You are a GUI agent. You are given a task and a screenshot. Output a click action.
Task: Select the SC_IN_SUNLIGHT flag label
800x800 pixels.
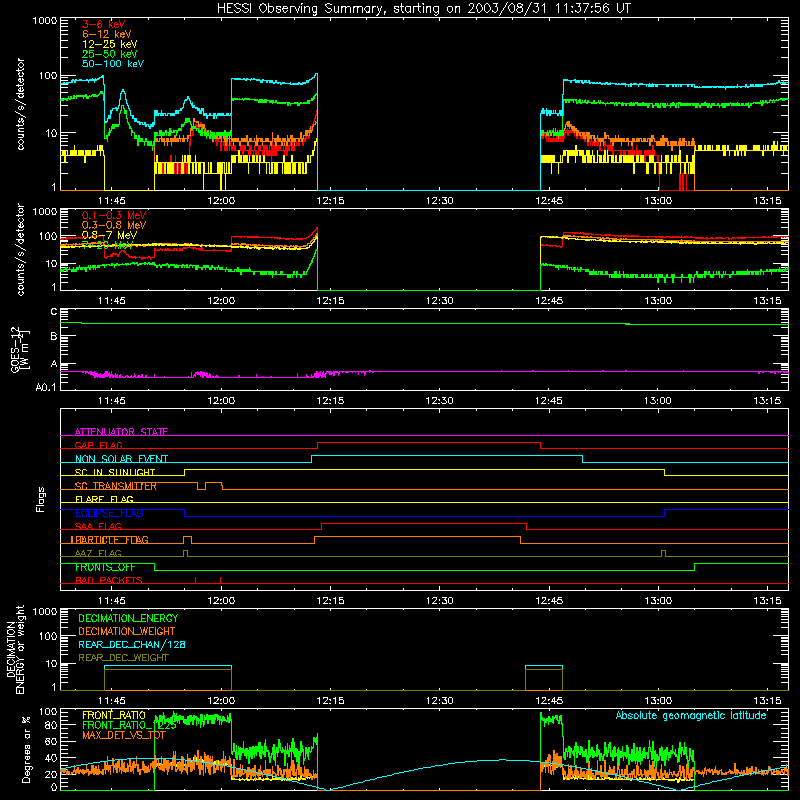[115, 472]
